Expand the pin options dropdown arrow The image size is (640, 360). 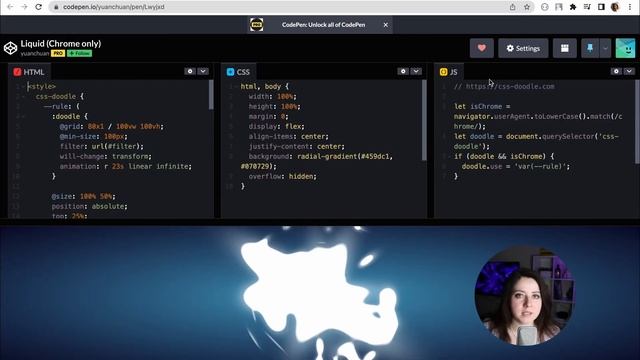pos(605,48)
